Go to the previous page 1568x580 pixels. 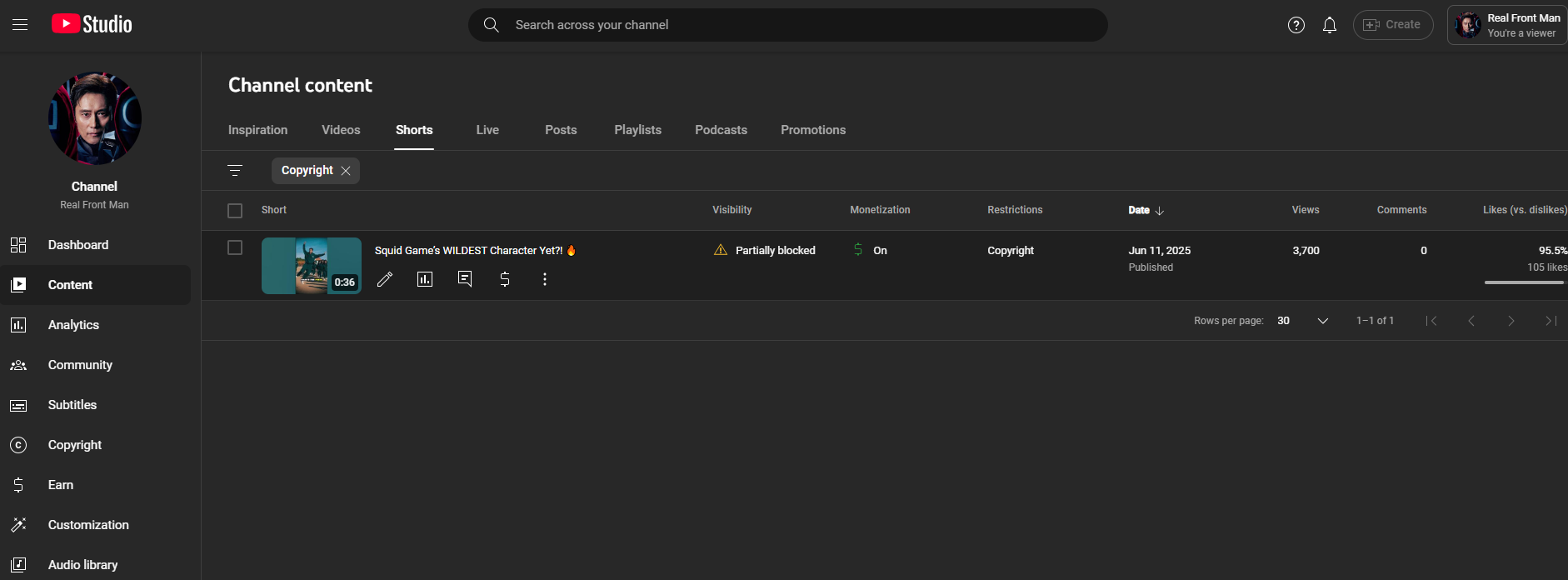(1471, 321)
